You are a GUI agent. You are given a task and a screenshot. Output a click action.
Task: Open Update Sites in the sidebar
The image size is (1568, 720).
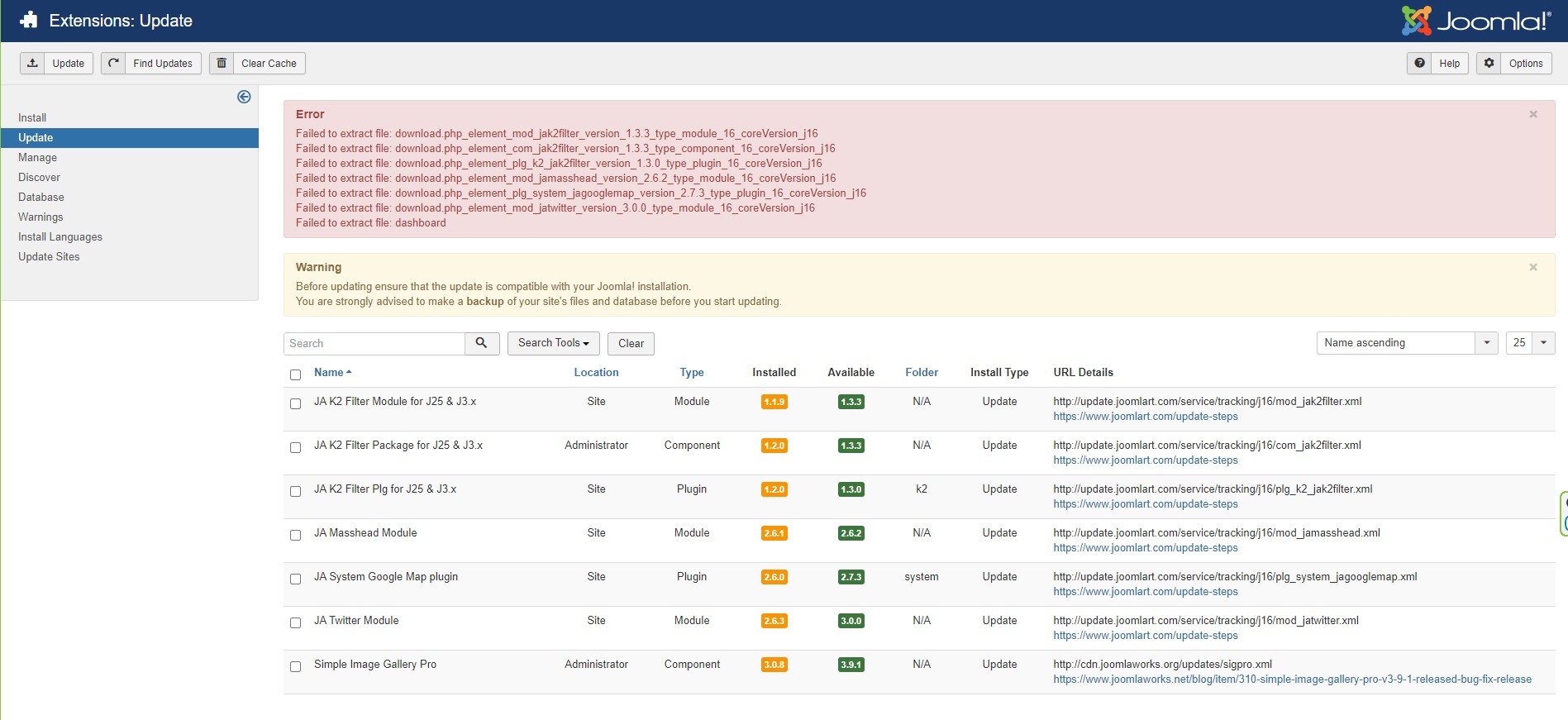pos(49,257)
